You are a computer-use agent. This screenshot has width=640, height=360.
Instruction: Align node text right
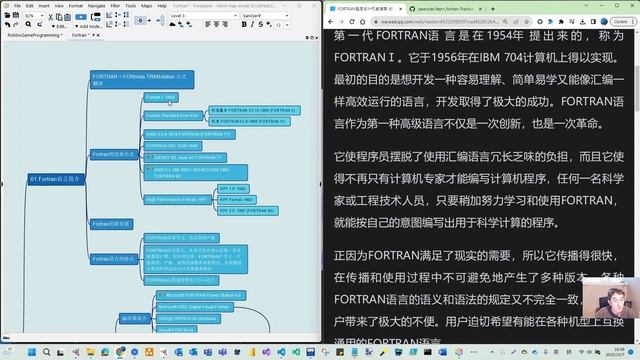[225, 24]
